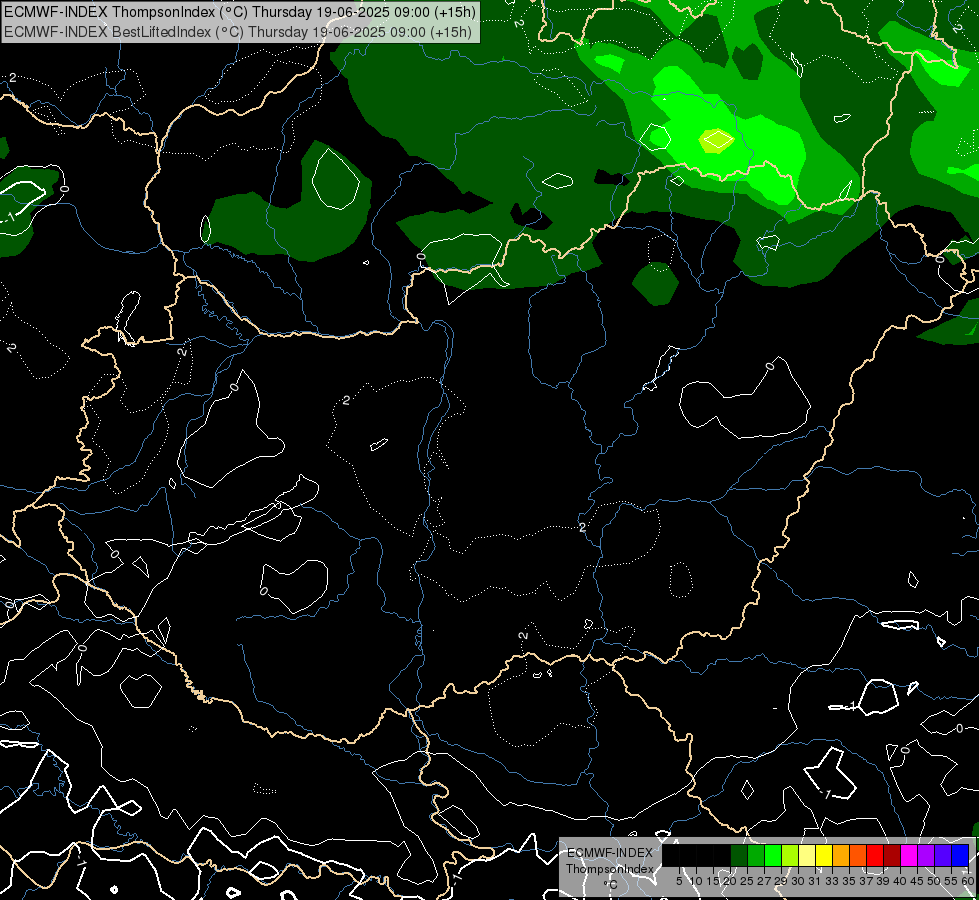
Task: Click legend tick label '40'
Action: click(900, 881)
